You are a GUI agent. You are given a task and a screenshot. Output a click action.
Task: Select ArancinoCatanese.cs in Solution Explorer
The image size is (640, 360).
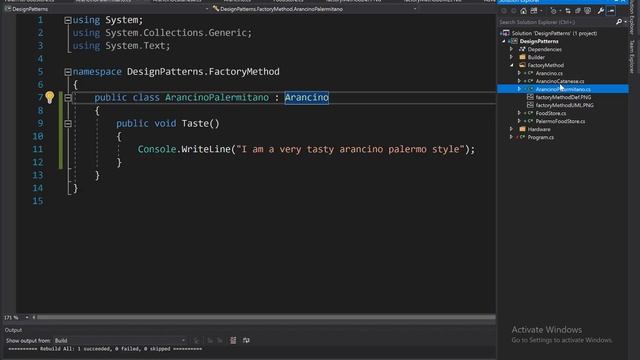pyautogui.click(x=560, y=81)
